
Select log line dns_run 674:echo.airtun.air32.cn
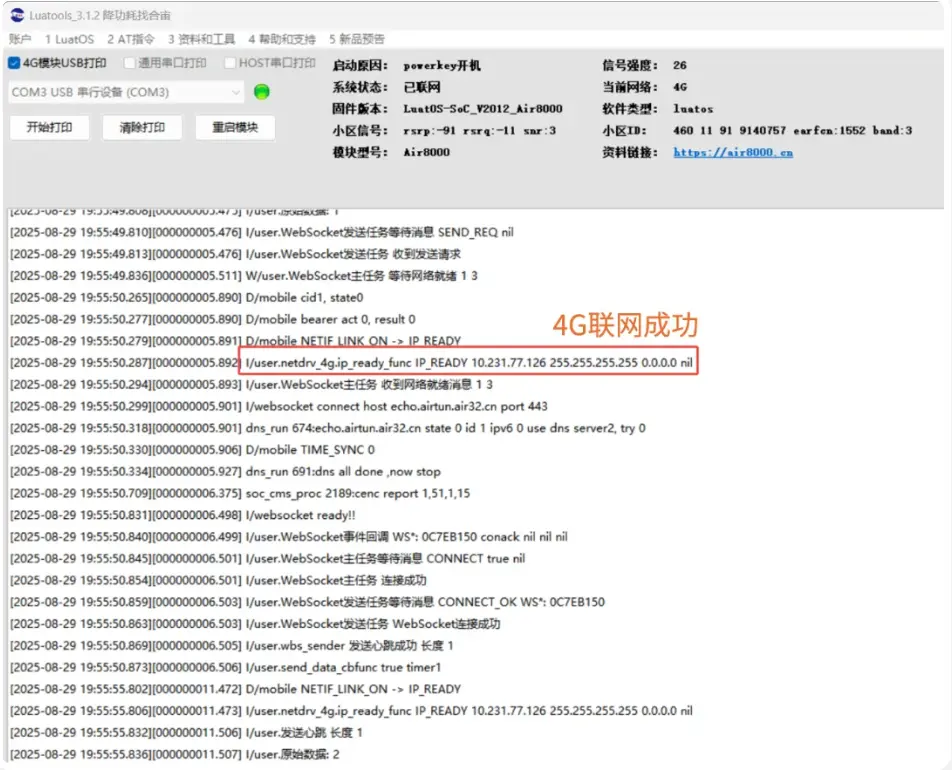328,428
